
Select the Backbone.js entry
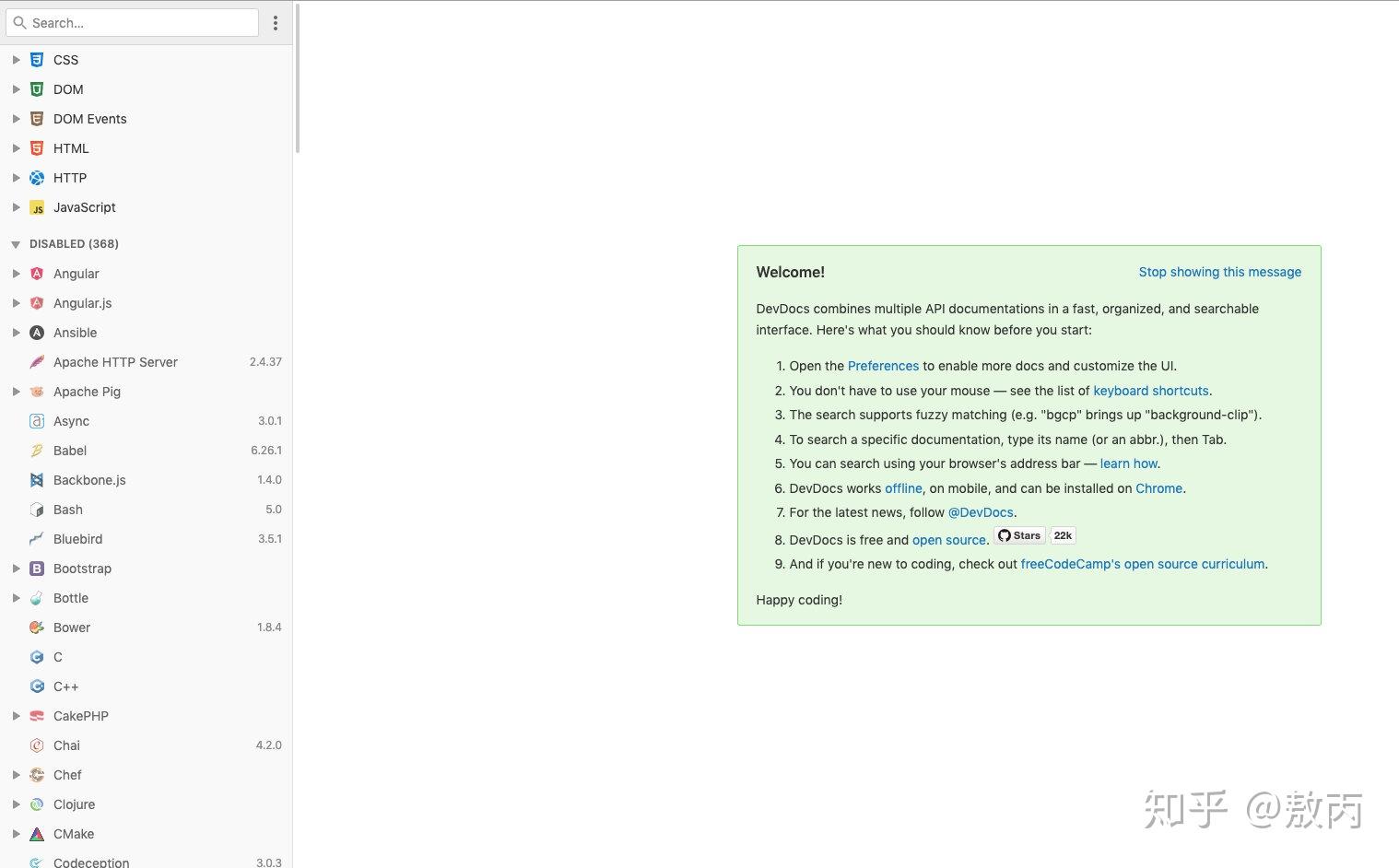pyautogui.click(x=147, y=480)
